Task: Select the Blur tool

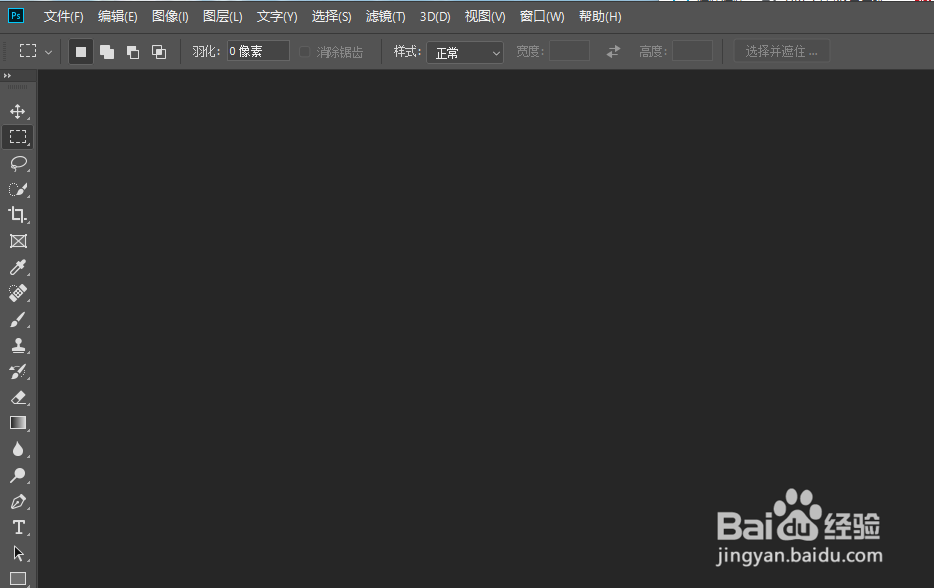Action: (x=18, y=449)
